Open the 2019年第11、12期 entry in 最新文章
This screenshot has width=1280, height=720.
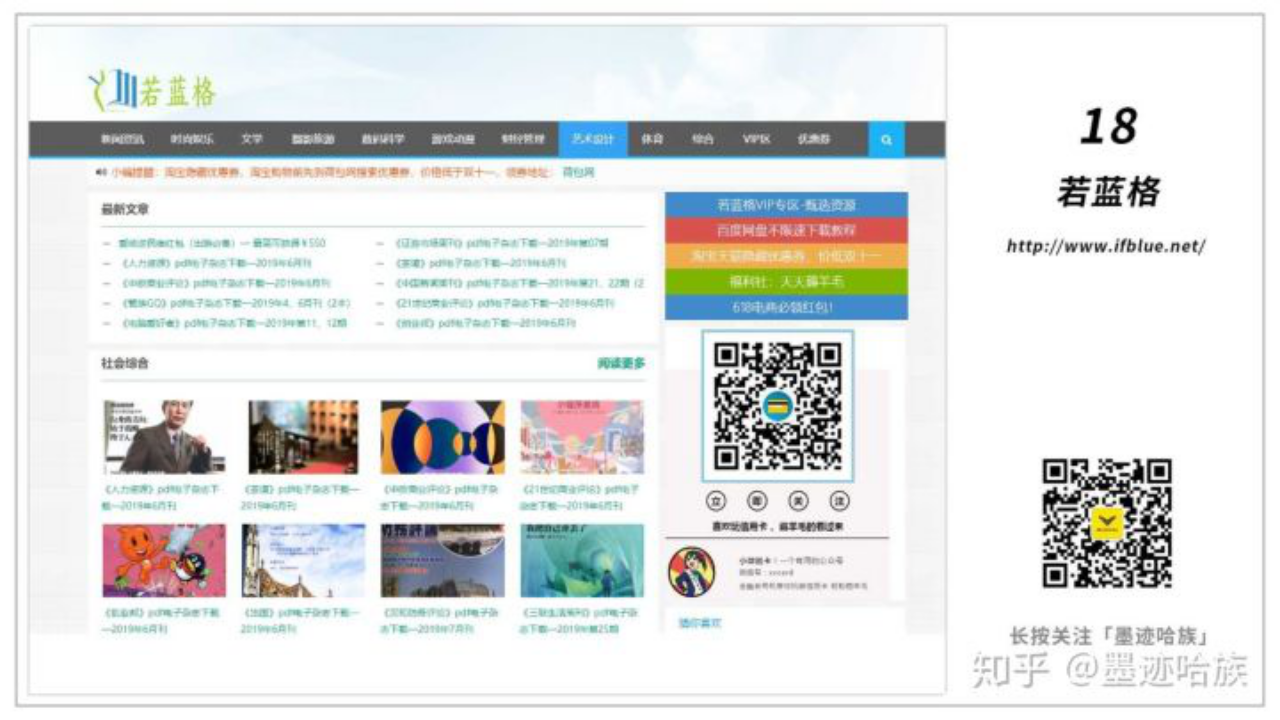[x=233, y=323]
